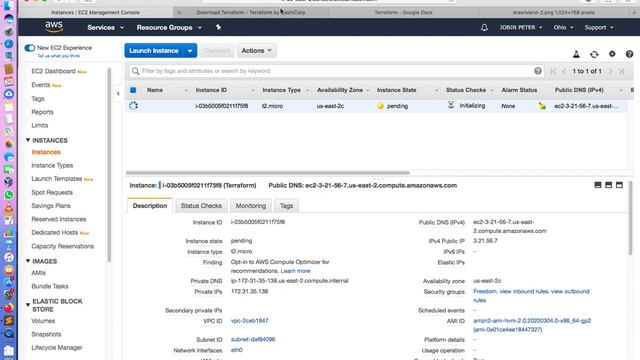Image resolution: width=640 pixels, height=360 pixels.
Task: Switch to the Tags tab
Action: click(286, 205)
